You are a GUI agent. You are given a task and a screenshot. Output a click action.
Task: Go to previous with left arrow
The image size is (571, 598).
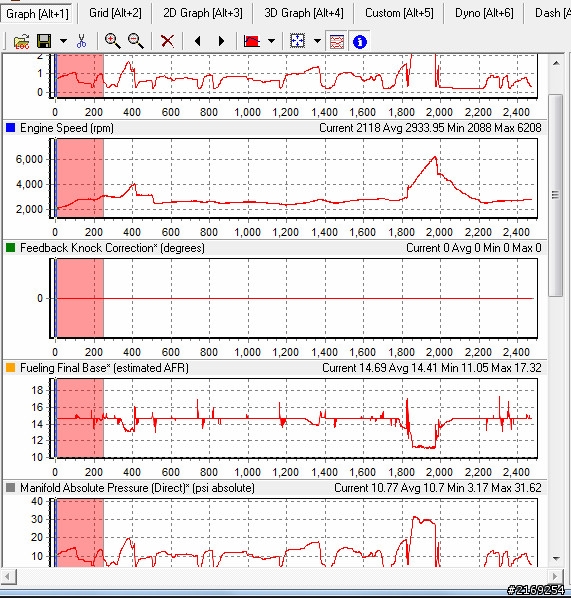point(198,41)
